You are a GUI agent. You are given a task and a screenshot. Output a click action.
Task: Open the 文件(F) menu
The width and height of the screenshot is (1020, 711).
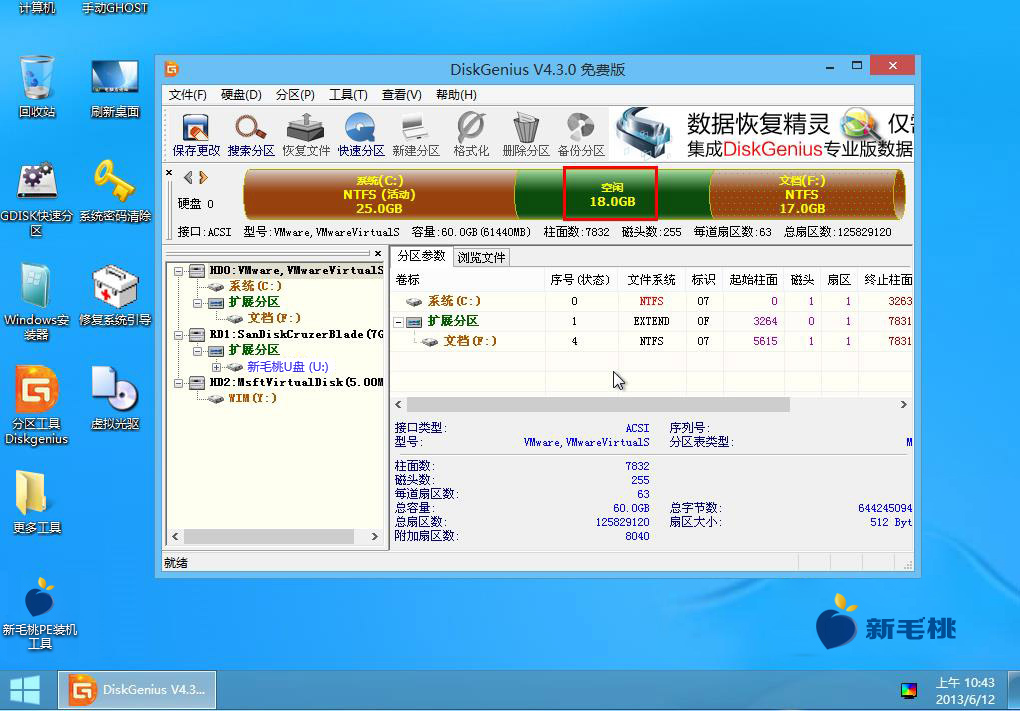coord(187,95)
